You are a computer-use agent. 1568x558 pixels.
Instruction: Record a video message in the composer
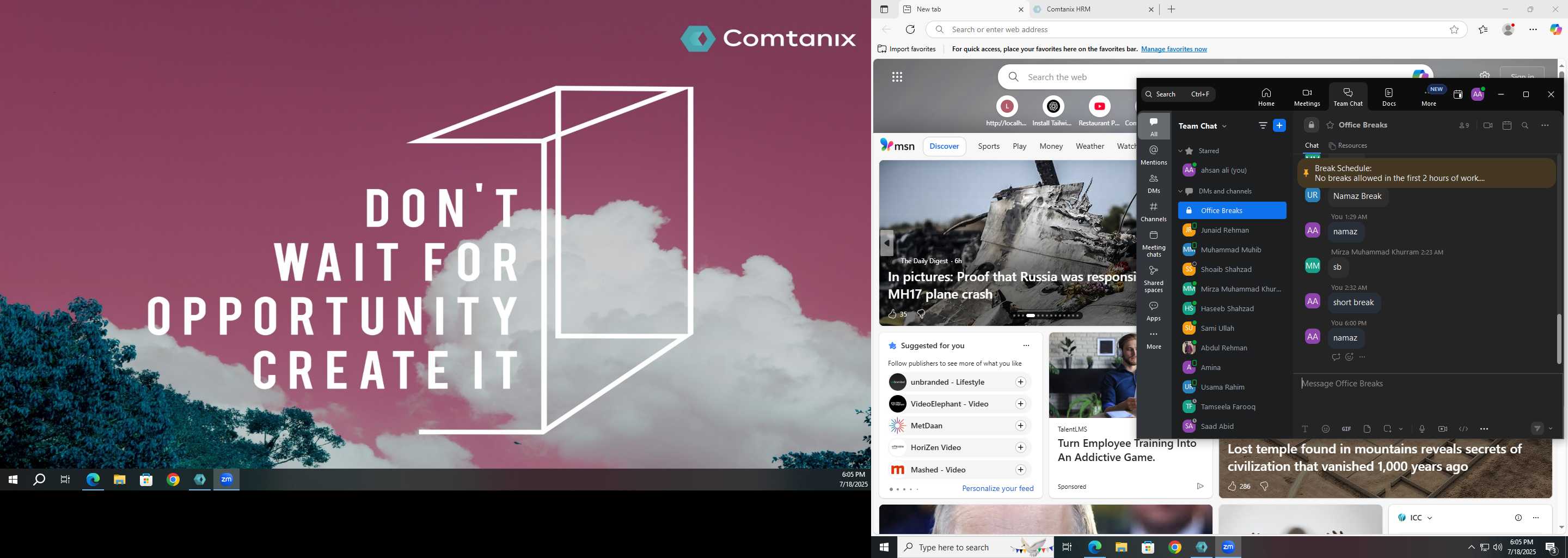coord(1443,429)
